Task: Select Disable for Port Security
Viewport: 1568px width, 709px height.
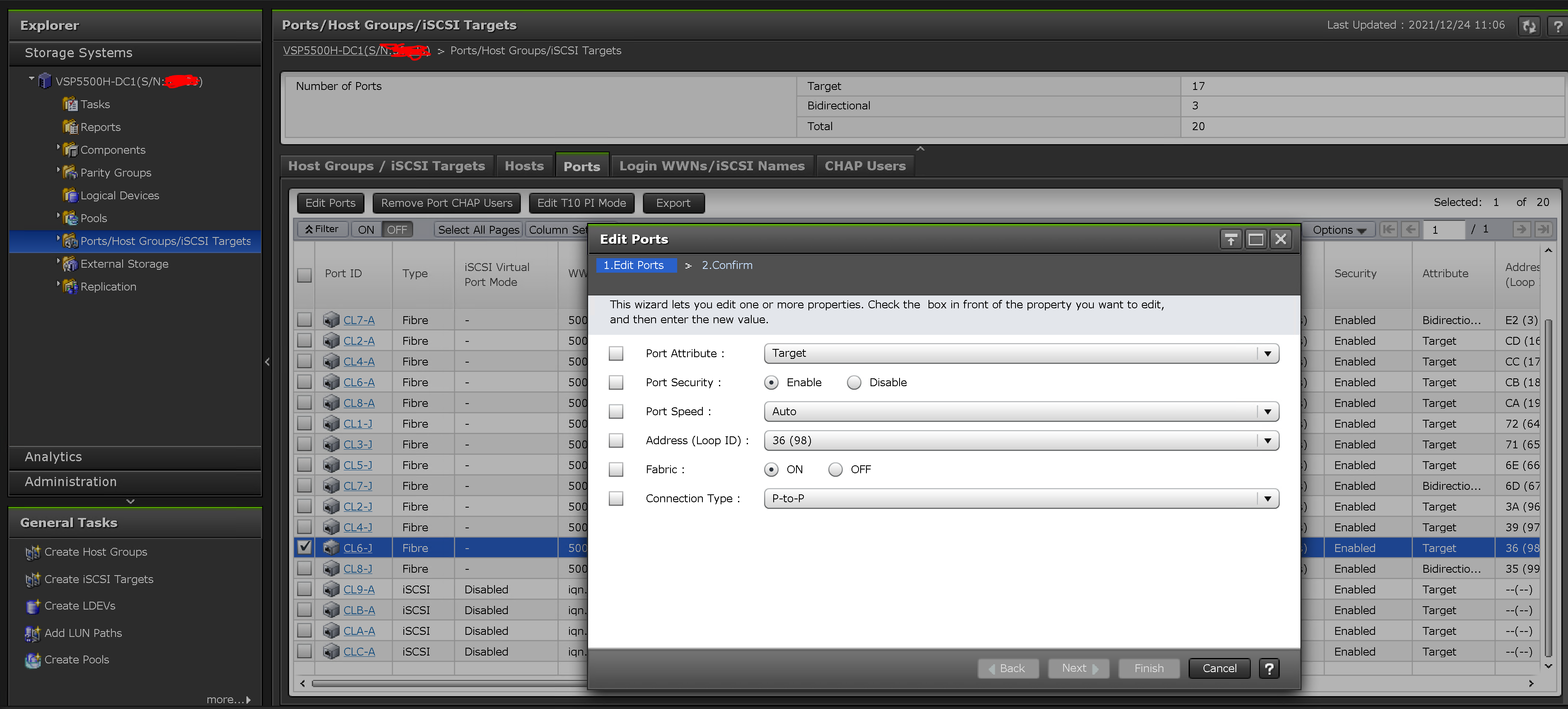Action: pos(854,382)
